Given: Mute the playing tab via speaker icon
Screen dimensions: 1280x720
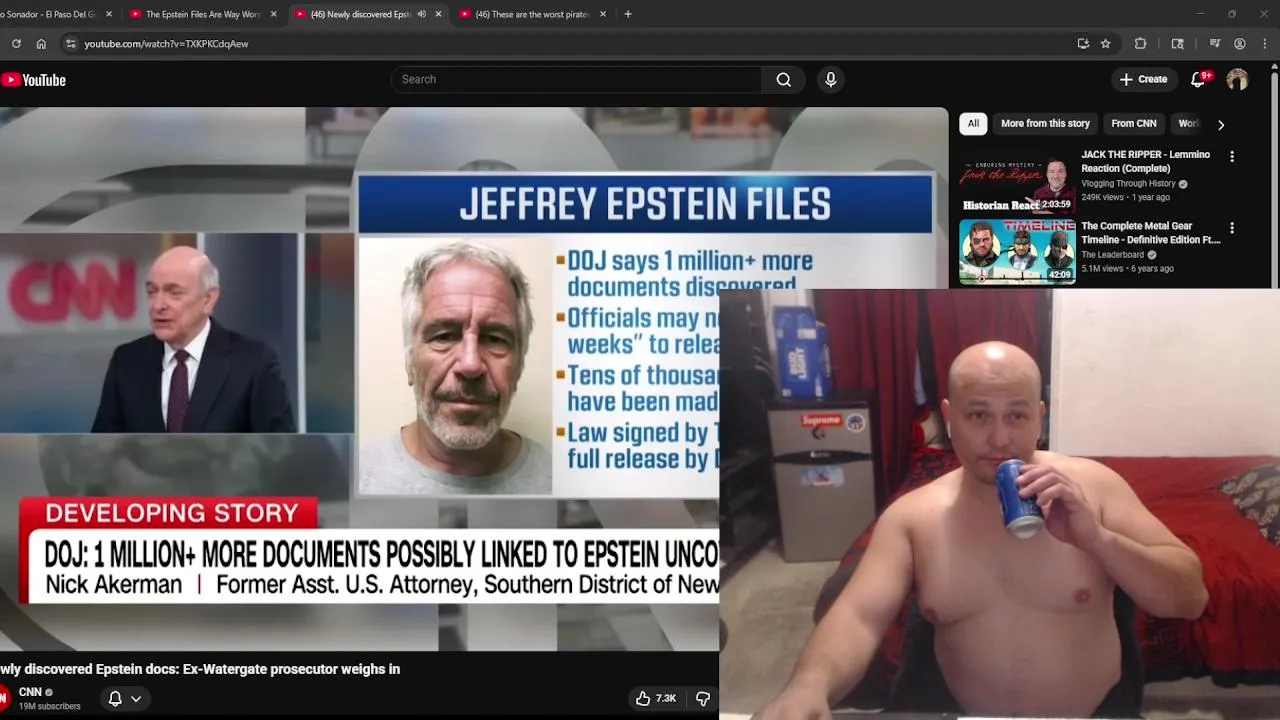Looking at the screenshot, I should pos(421,14).
